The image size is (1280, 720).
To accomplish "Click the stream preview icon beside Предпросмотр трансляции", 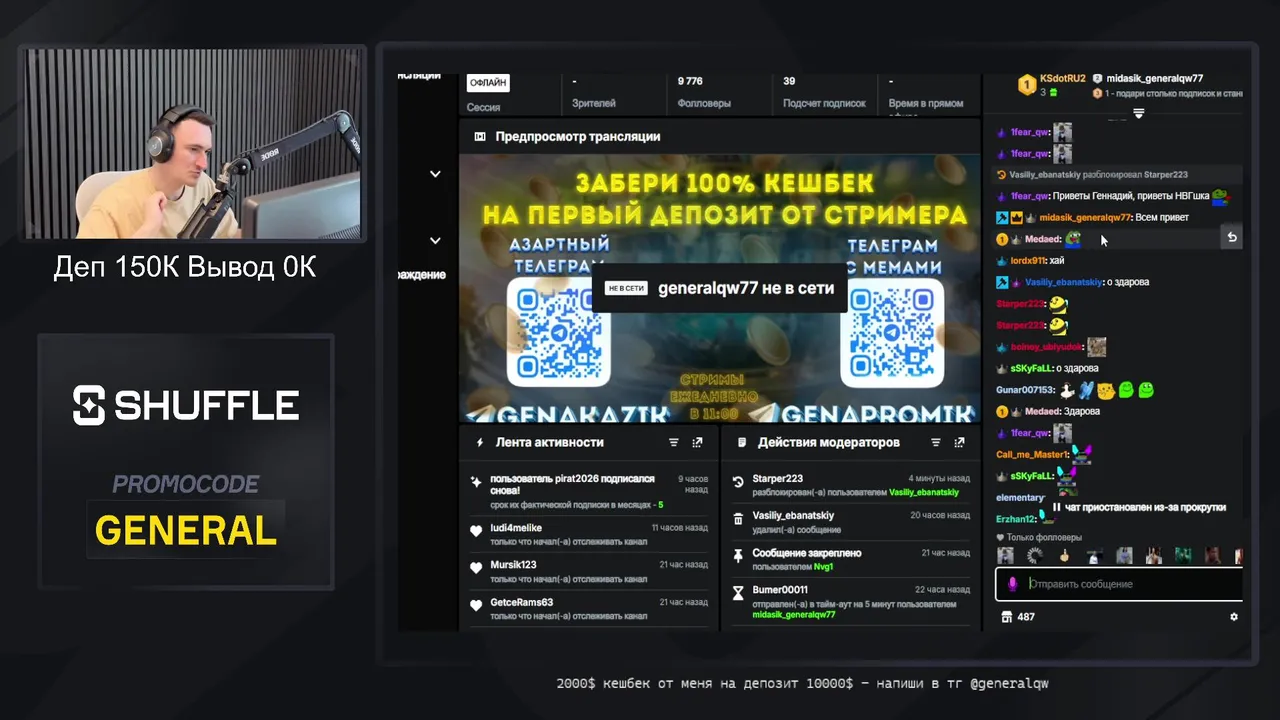I will 480,137.
